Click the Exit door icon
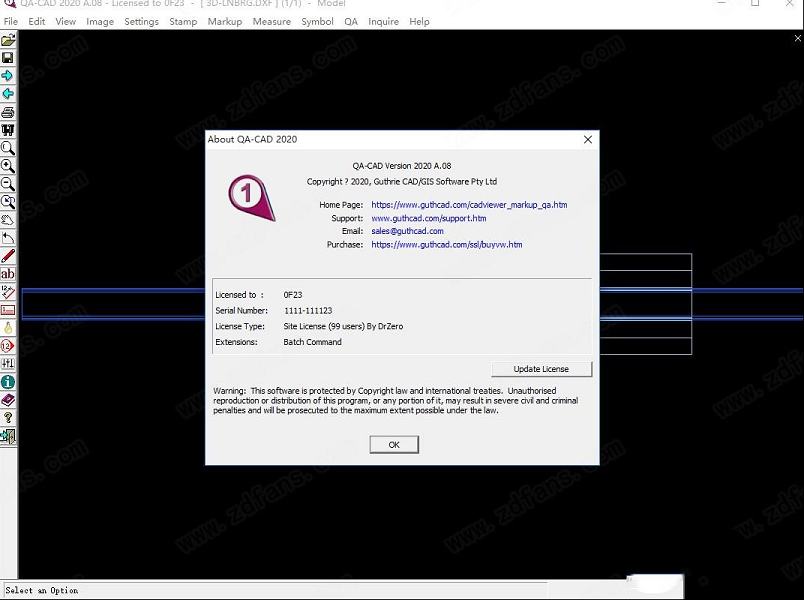Screen dimensions: 804x600 8,436
